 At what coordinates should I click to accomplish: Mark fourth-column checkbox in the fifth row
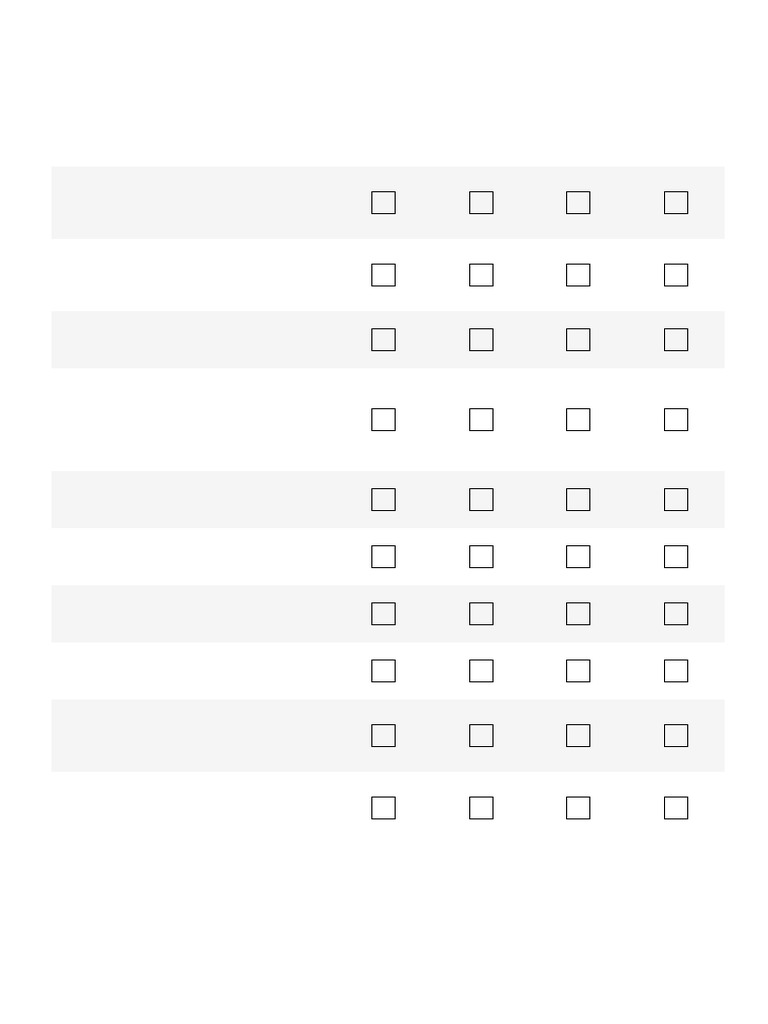[676, 500]
